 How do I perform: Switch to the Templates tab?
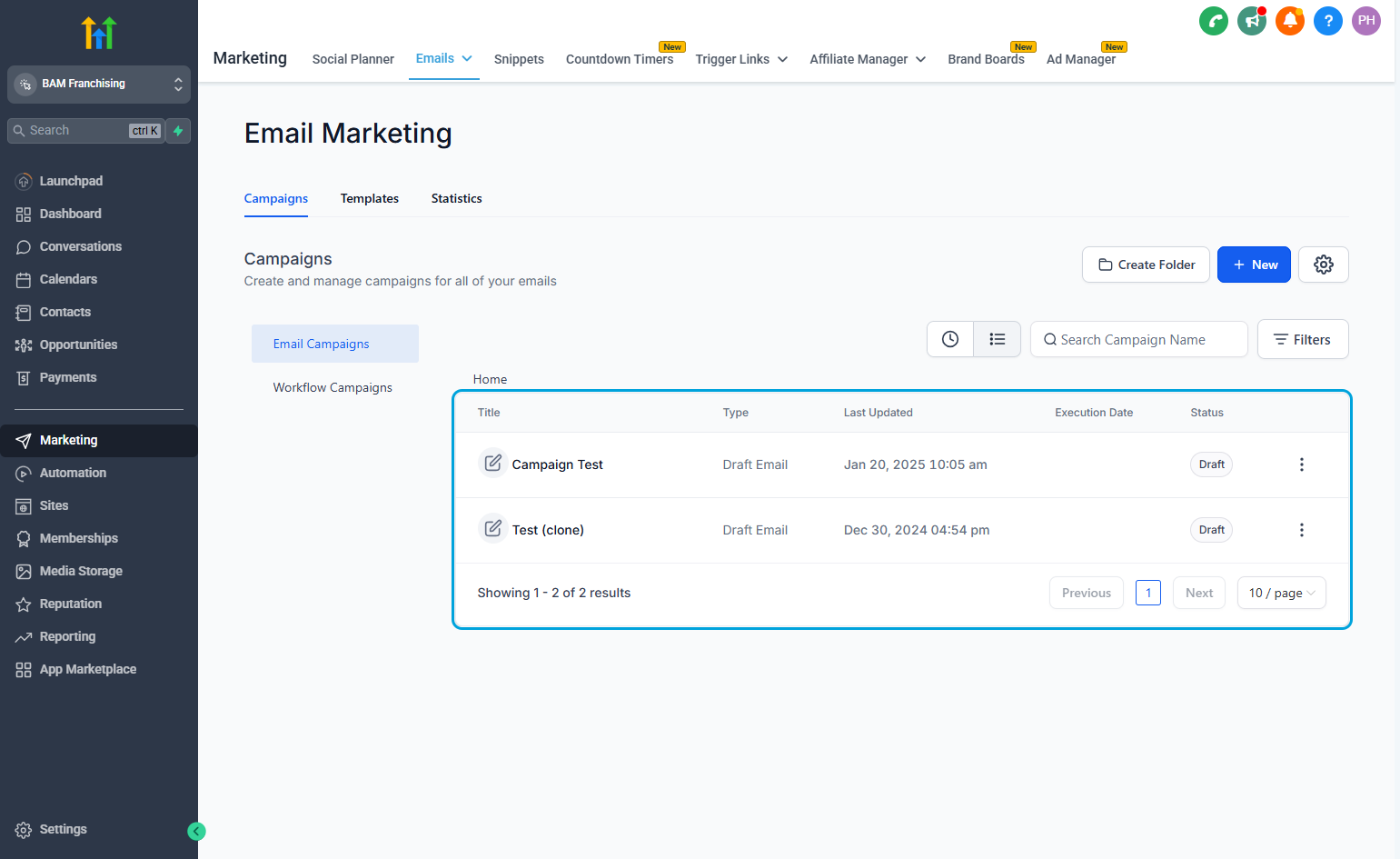point(370,198)
